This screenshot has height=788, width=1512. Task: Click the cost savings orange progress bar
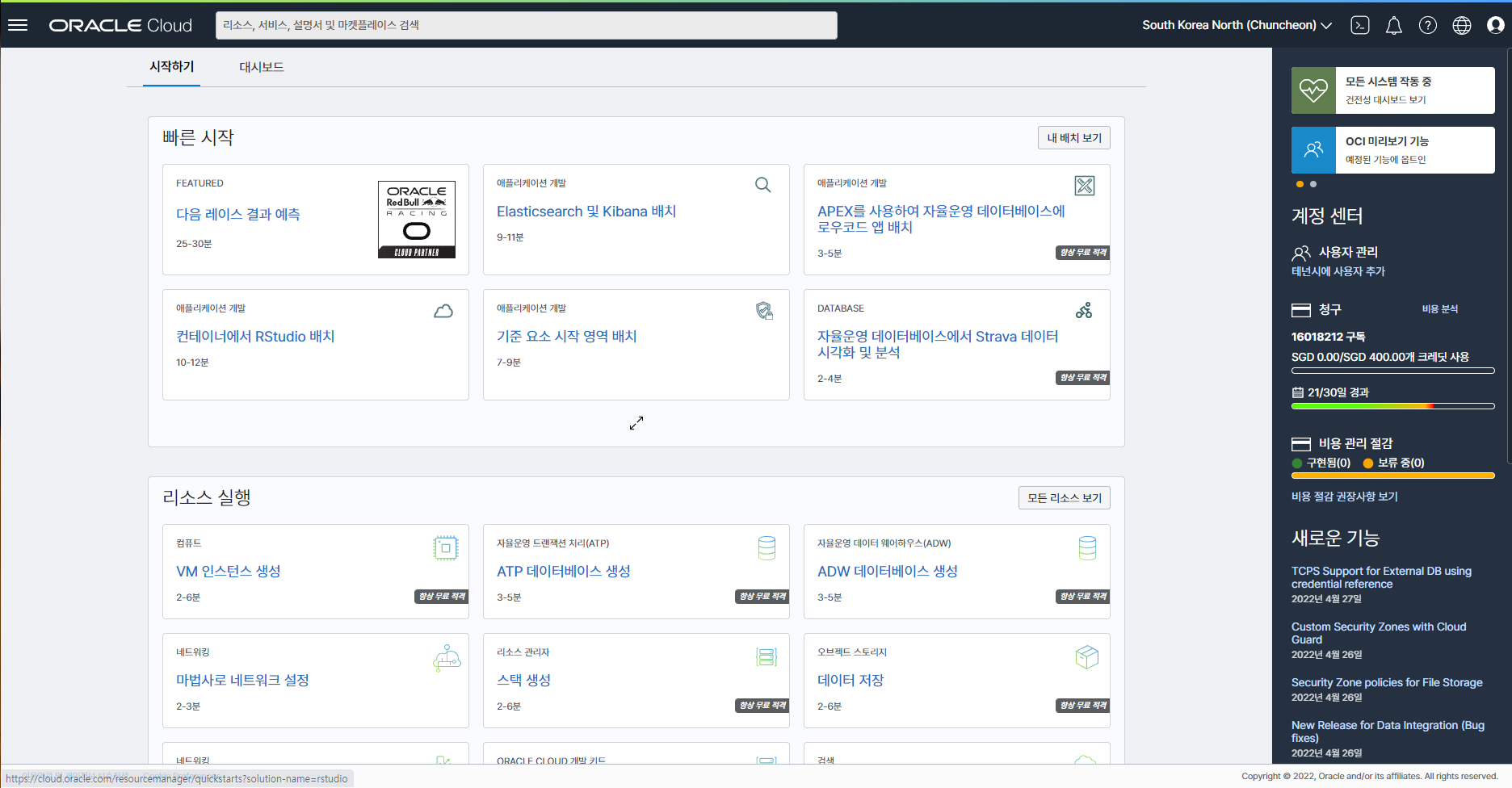1393,476
